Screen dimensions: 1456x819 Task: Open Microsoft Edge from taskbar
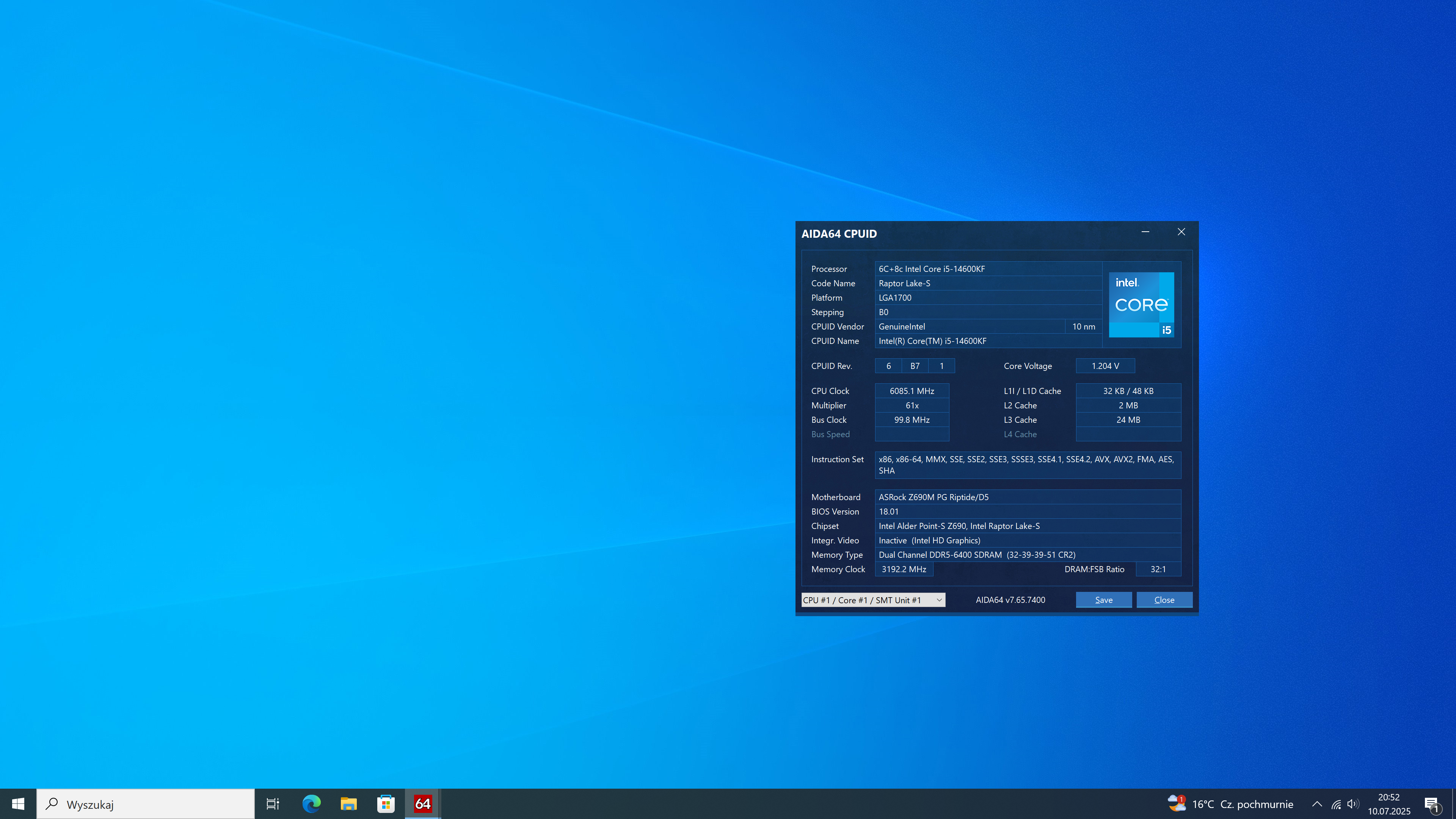[311, 803]
